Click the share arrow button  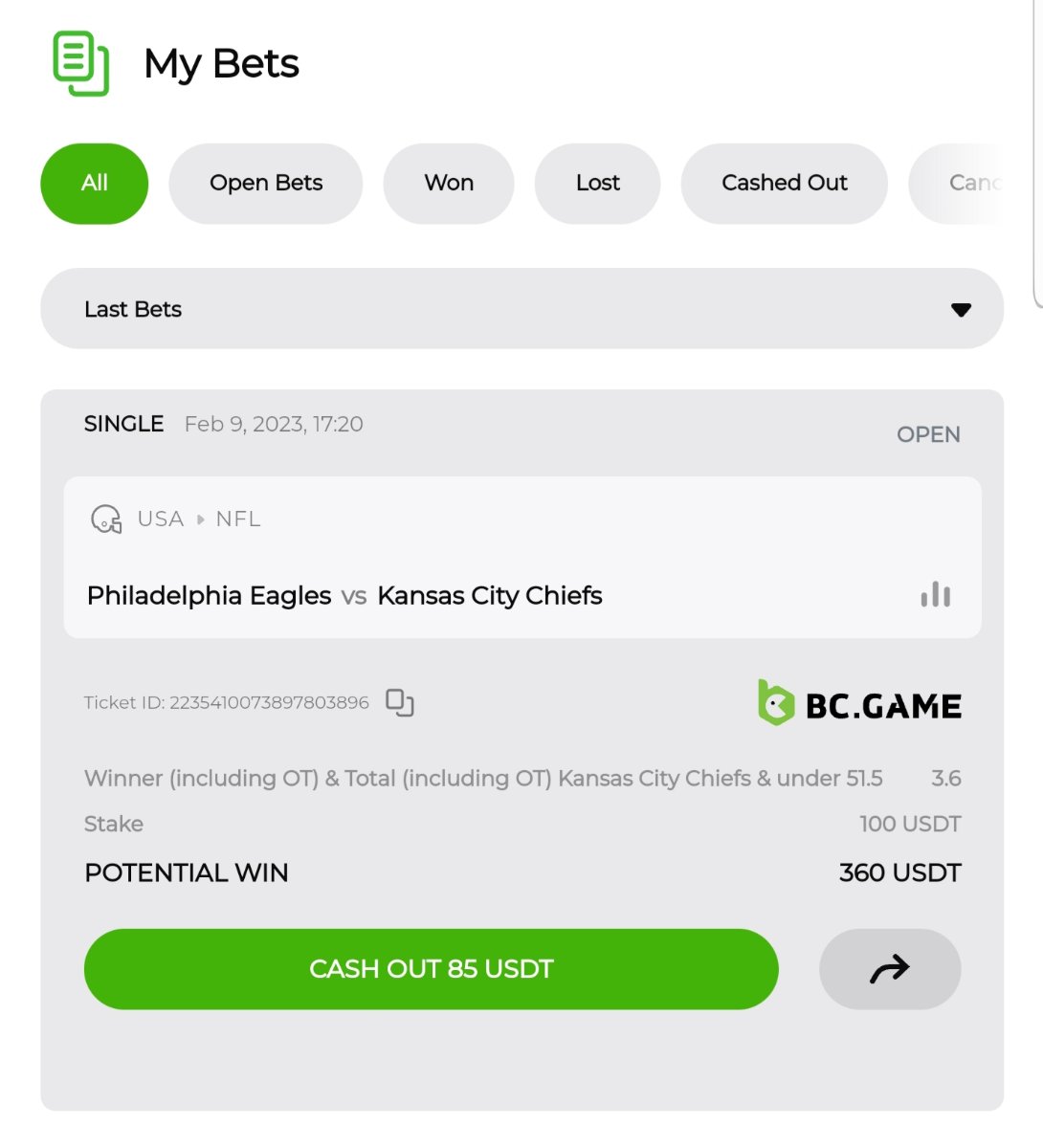coord(889,969)
